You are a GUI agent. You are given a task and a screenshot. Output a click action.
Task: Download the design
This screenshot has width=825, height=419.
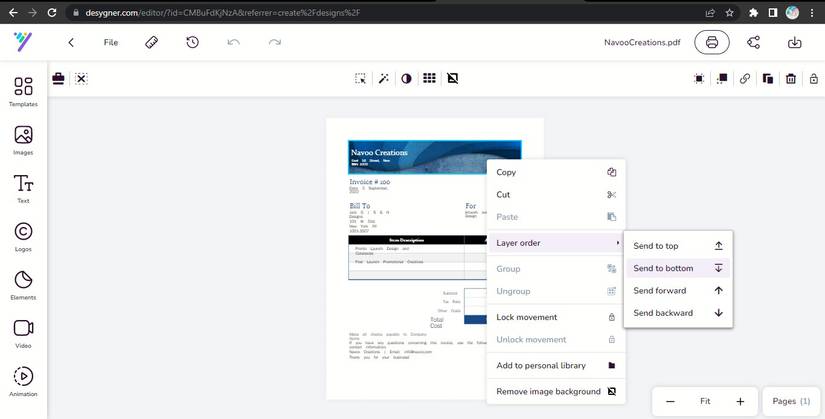(794, 43)
